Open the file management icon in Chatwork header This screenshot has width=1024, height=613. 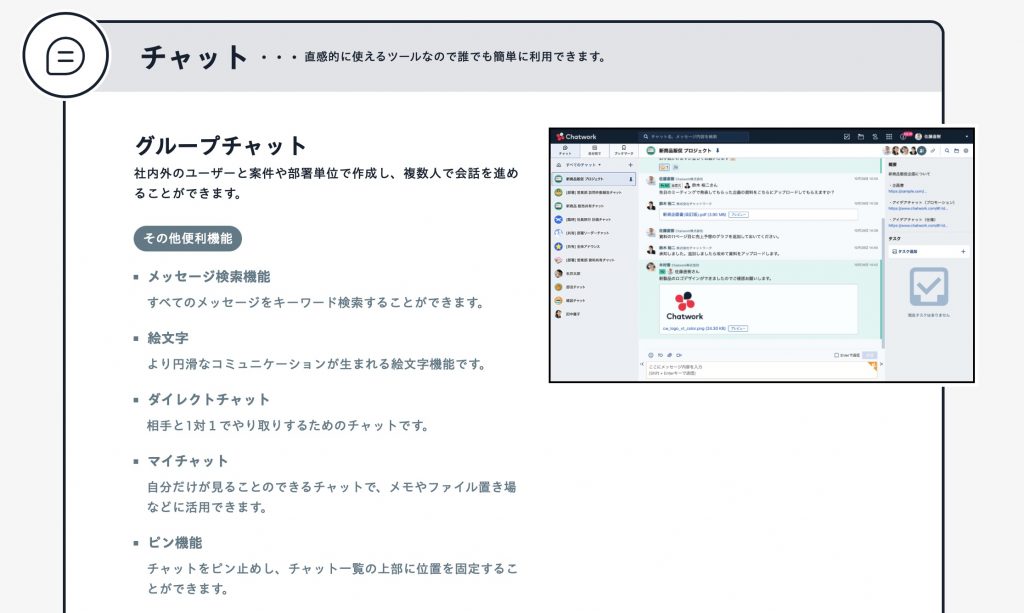(x=861, y=136)
